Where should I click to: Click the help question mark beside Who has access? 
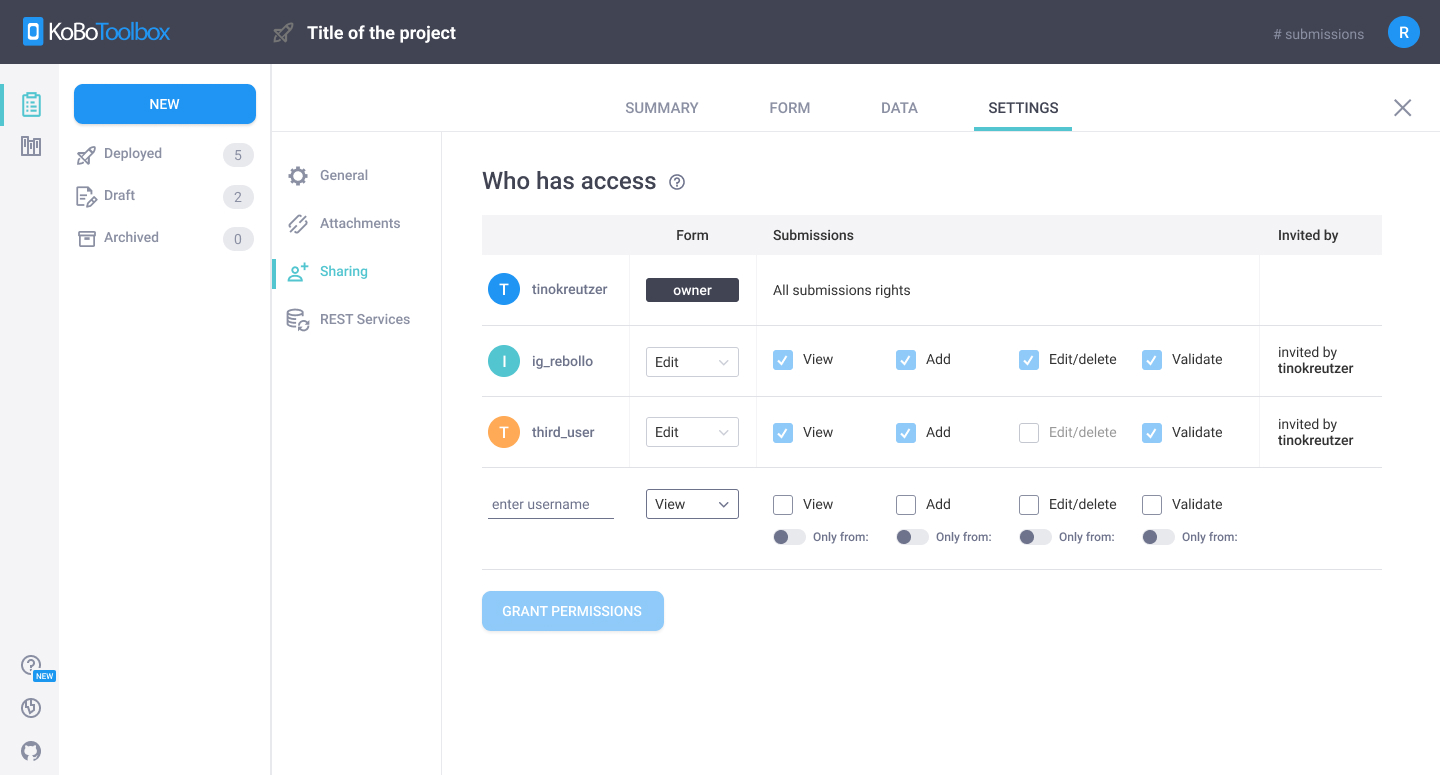[x=677, y=182]
